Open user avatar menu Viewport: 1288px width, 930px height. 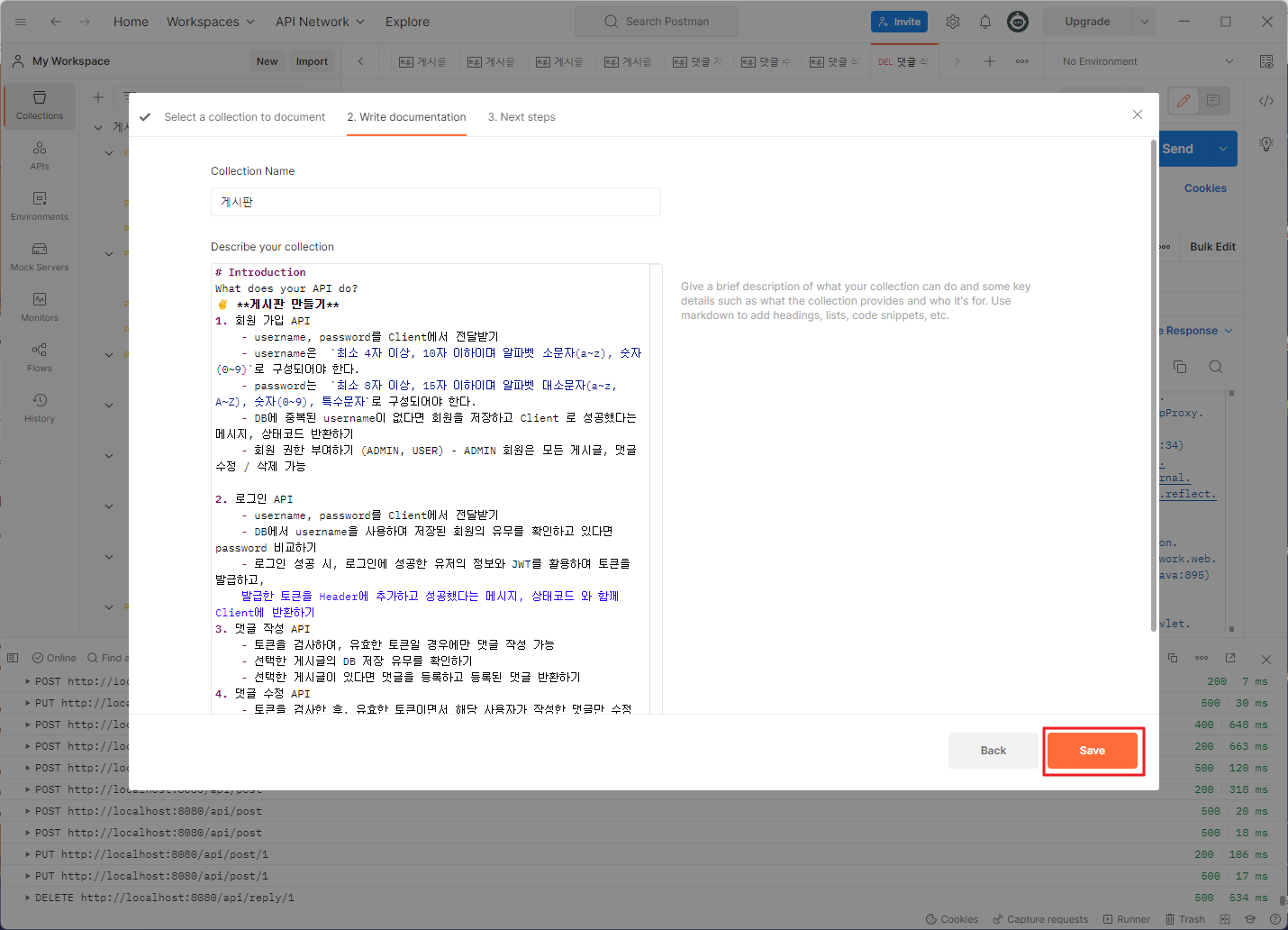(x=1018, y=22)
